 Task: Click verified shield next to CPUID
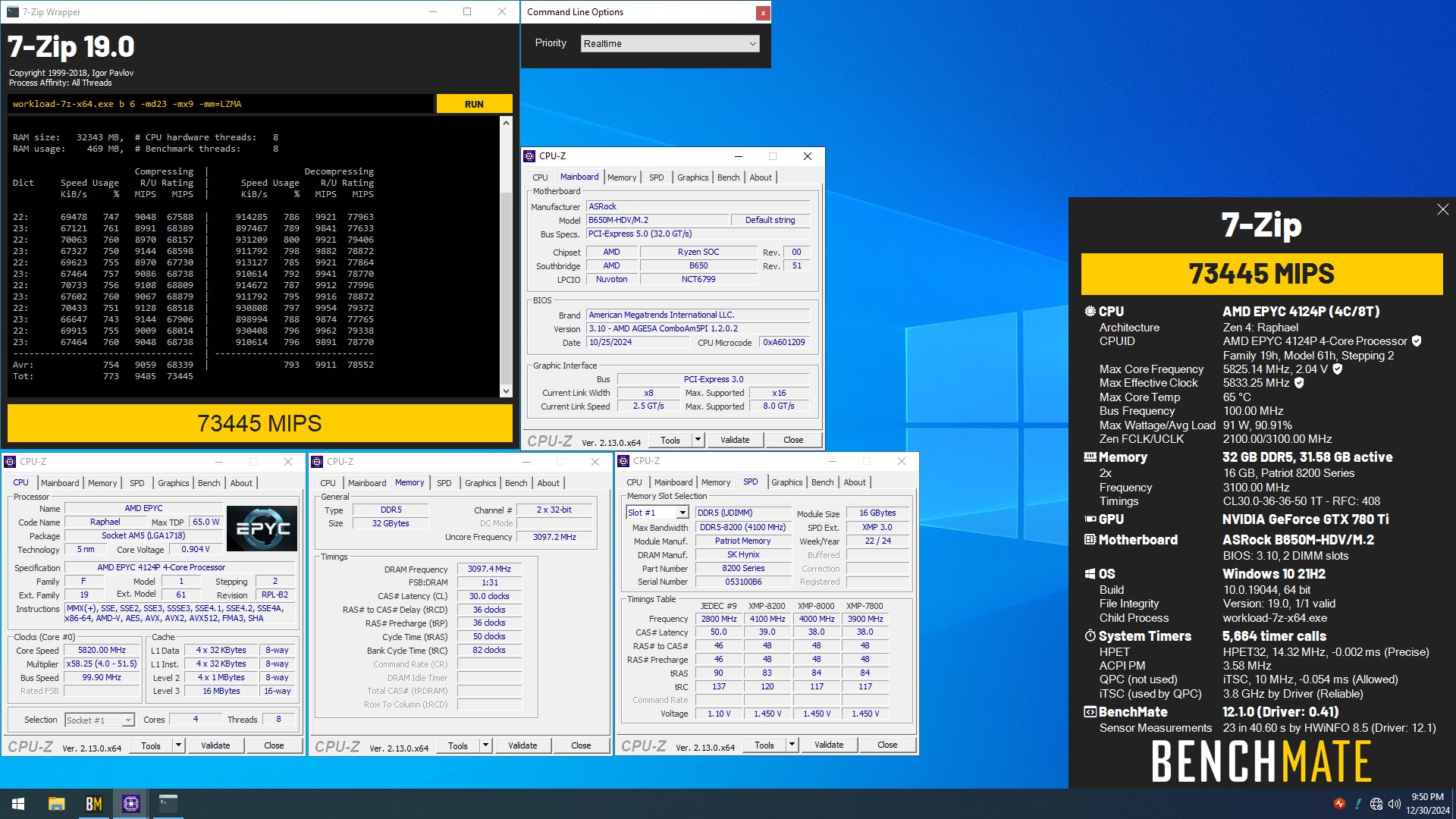tap(1417, 341)
